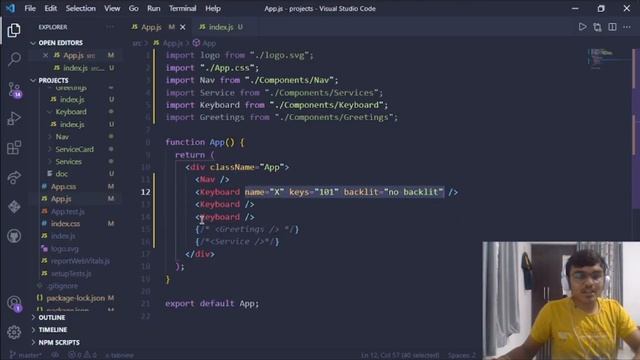Open index.css in the file tree
Image resolution: width=640 pixels, height=360 pixels.
pos(65,224)
